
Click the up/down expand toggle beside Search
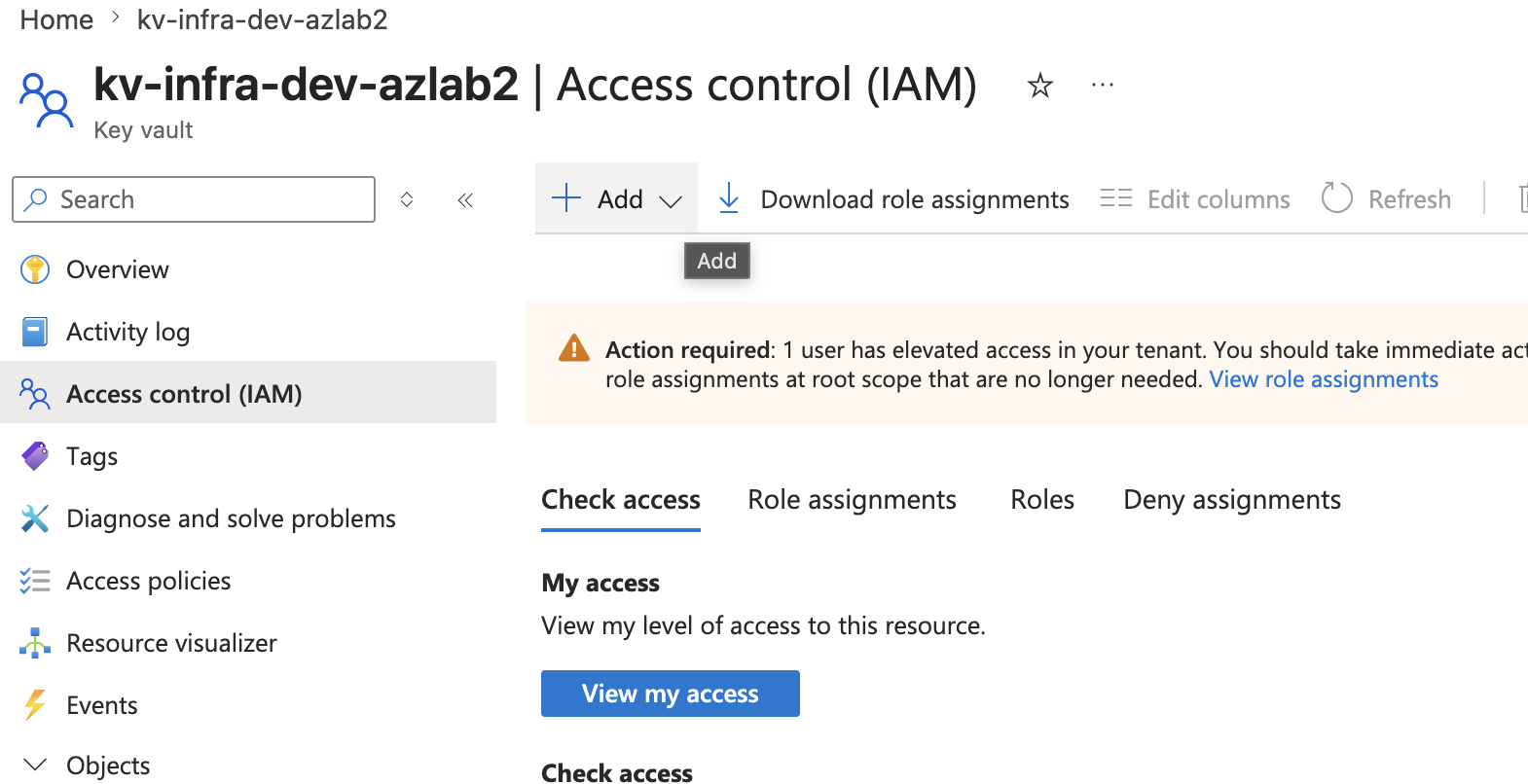pyautogui.click(x=407, y=199)
